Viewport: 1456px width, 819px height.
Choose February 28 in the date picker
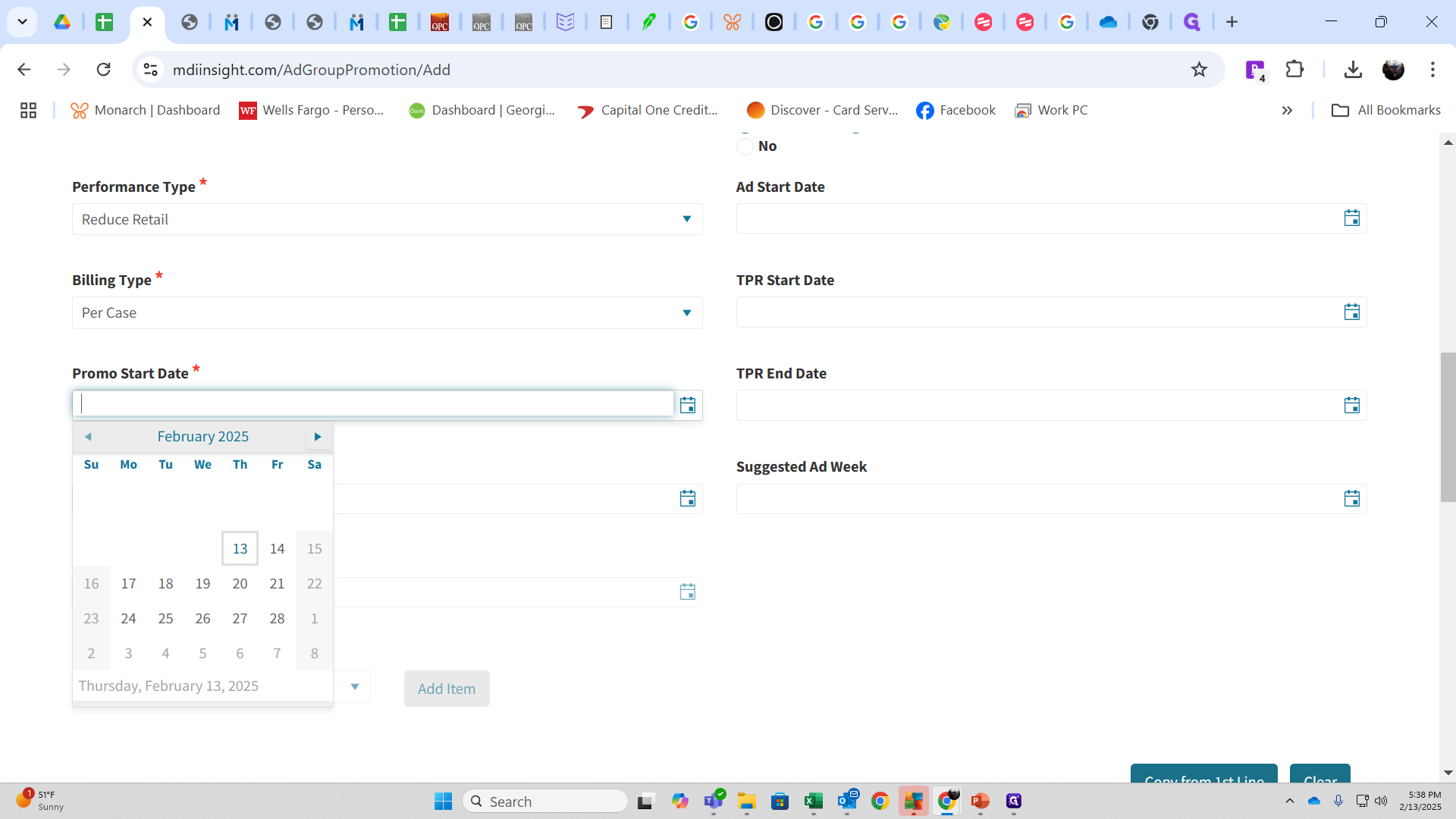click(277, 618)
